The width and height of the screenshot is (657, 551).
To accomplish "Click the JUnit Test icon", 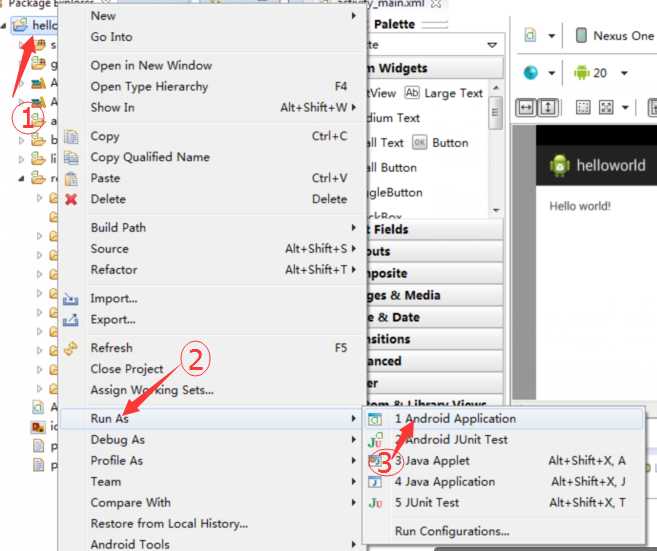I will [x=375, y=503].
